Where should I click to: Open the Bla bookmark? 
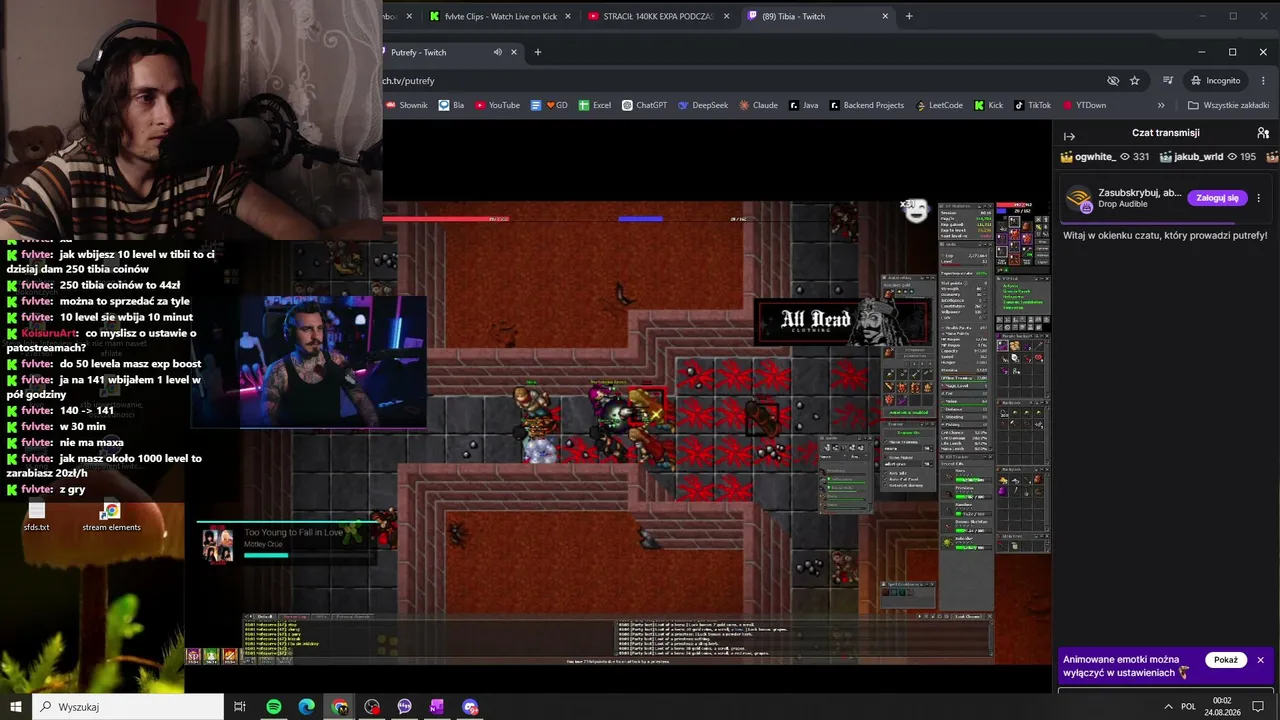[452, 105]
